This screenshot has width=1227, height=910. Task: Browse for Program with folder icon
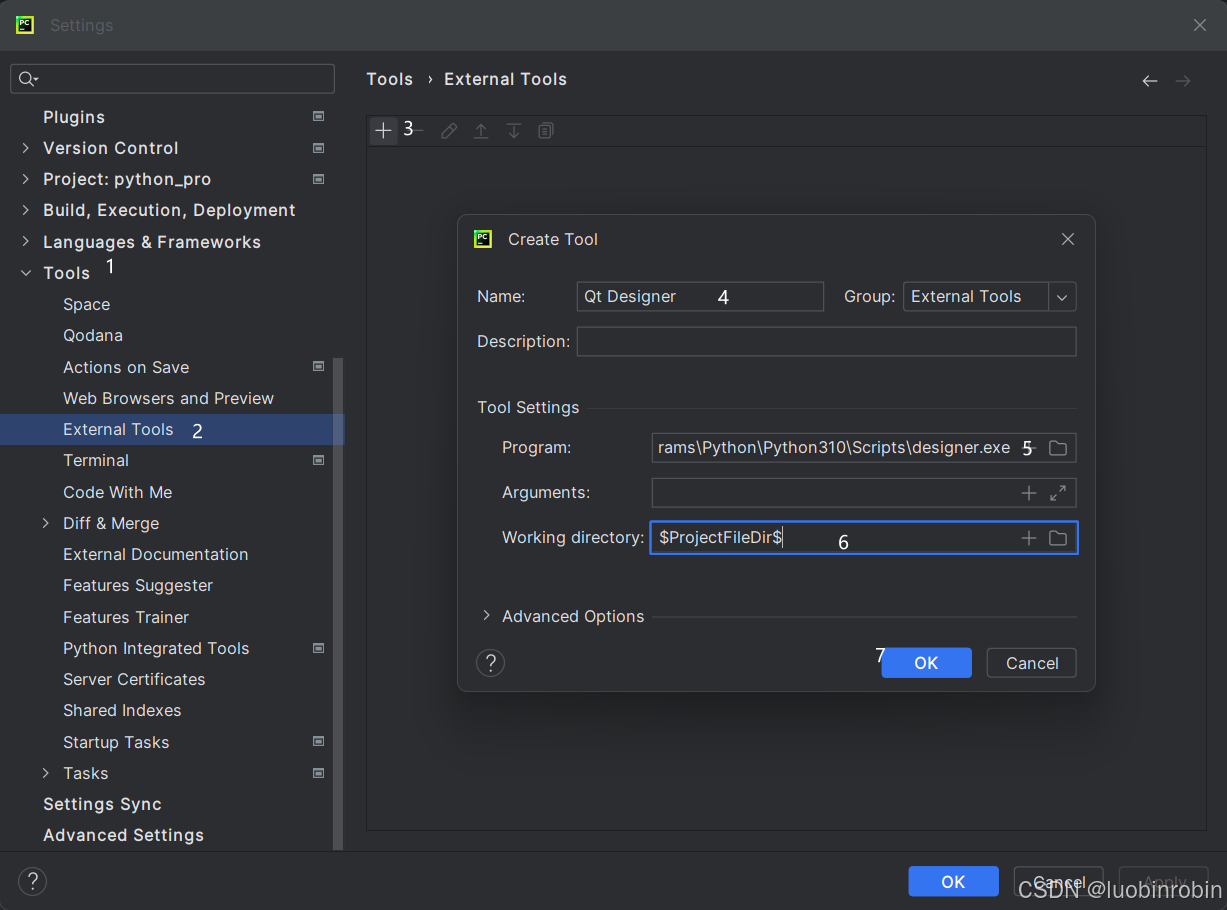click(x=1058, y=448)
